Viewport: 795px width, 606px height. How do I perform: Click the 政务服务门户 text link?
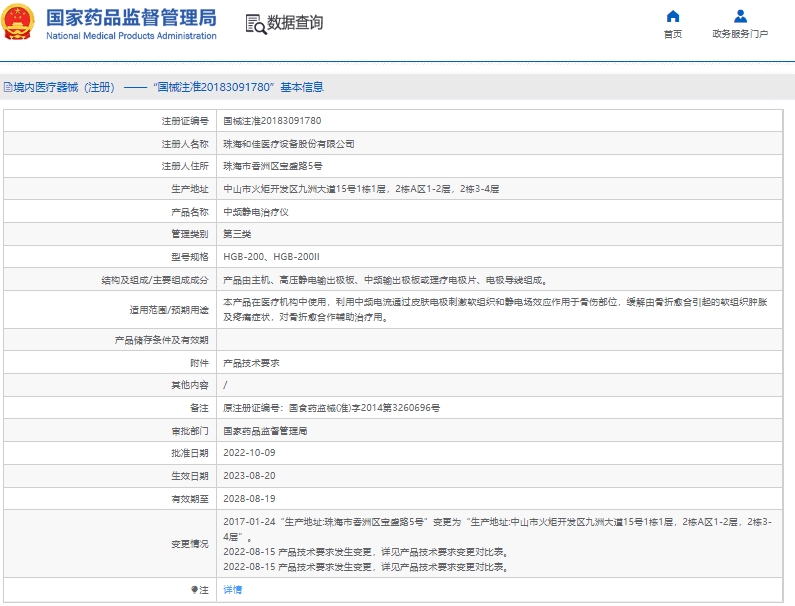740,34
